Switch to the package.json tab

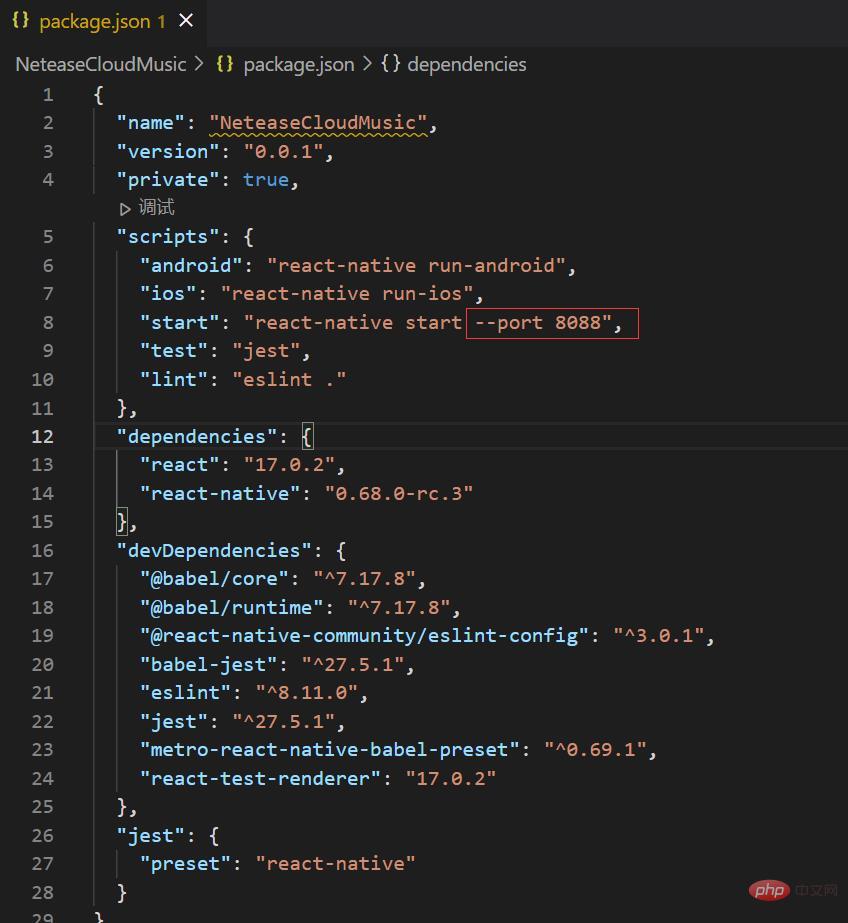pyautogui.click(x=102, y=22)
